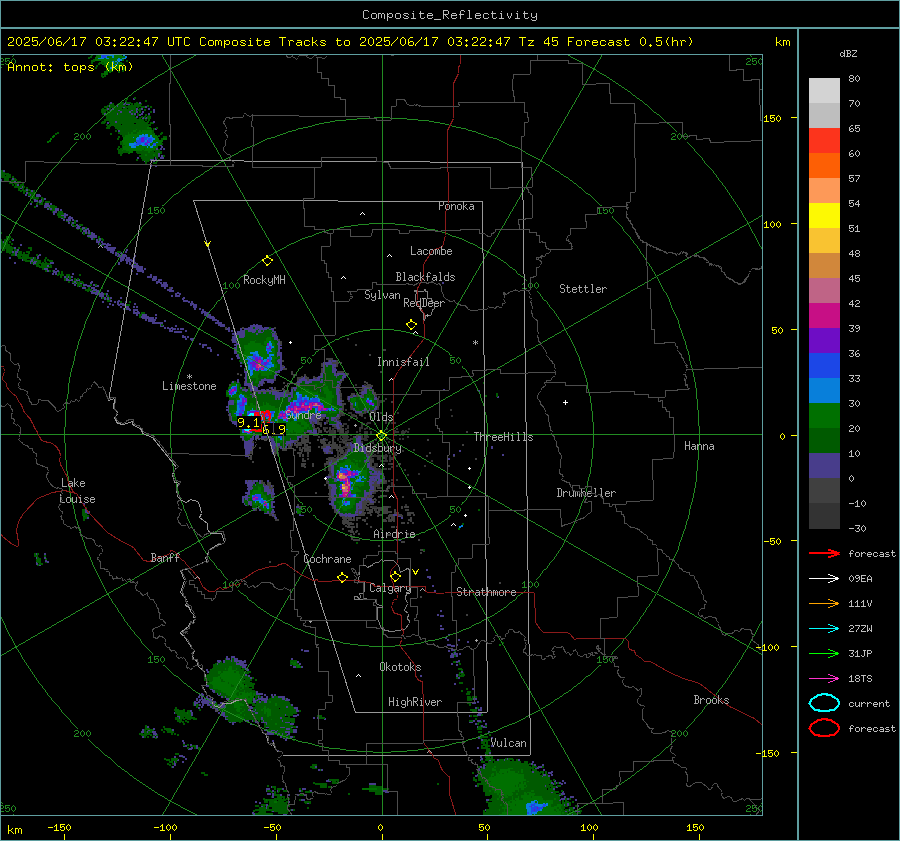Click the Cochrane town label
The height and width of the screenshot is (841, 900).
click(327, 559)
